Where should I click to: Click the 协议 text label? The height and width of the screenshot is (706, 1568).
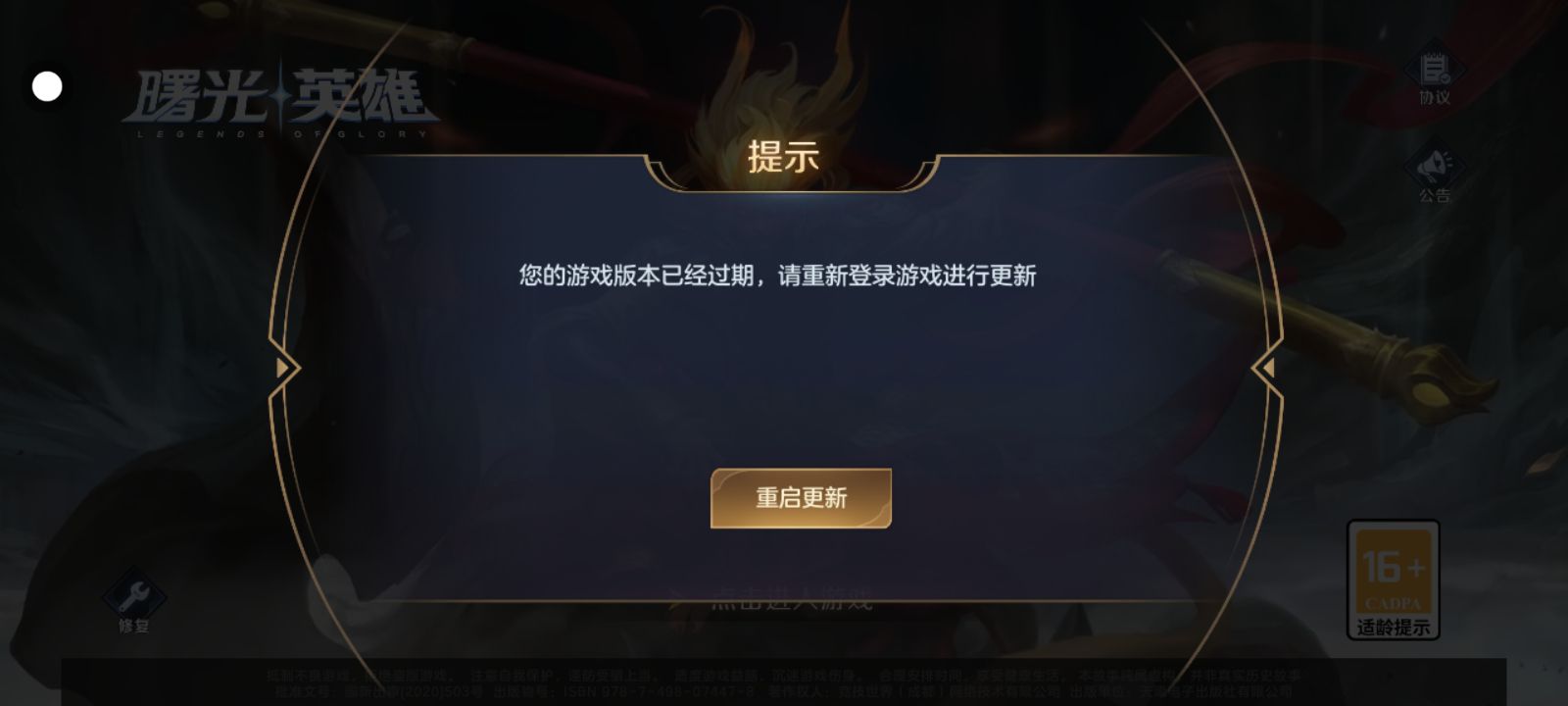1434,97
